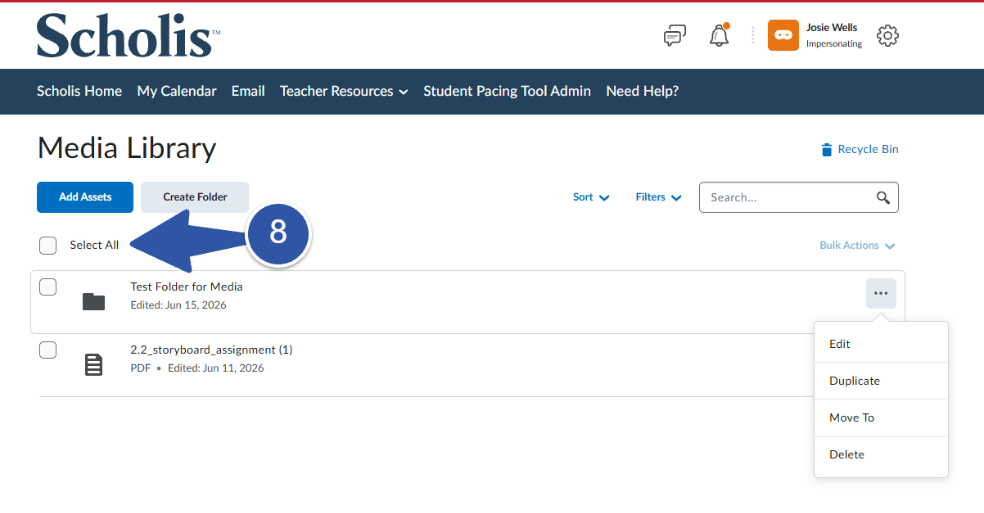Check the Test Folder for Media checkbox
The width and height of the screenshot is (984, 513).
[x=48, y=287]
